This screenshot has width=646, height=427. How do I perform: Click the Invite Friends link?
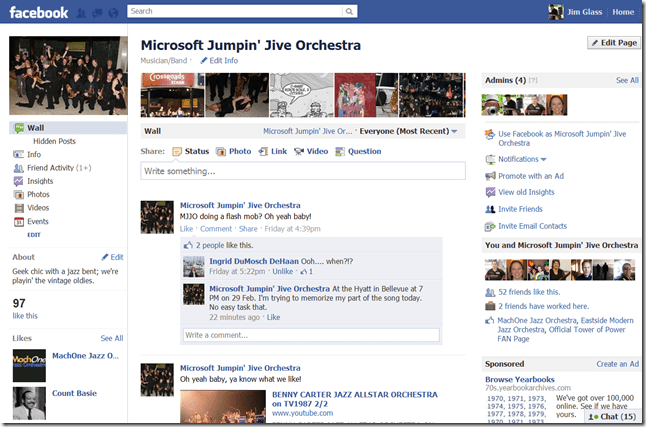[x=519, y=209]
